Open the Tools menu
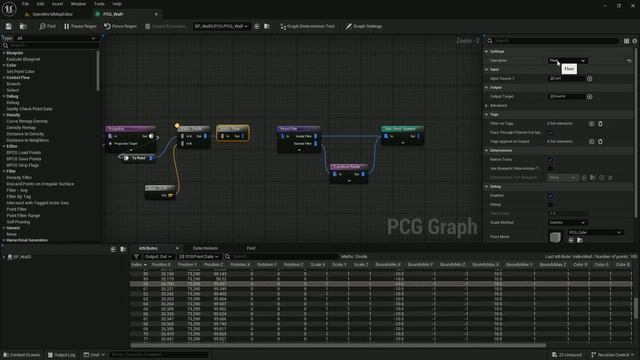Screen dimensions: 640x360 click(99, 4)
